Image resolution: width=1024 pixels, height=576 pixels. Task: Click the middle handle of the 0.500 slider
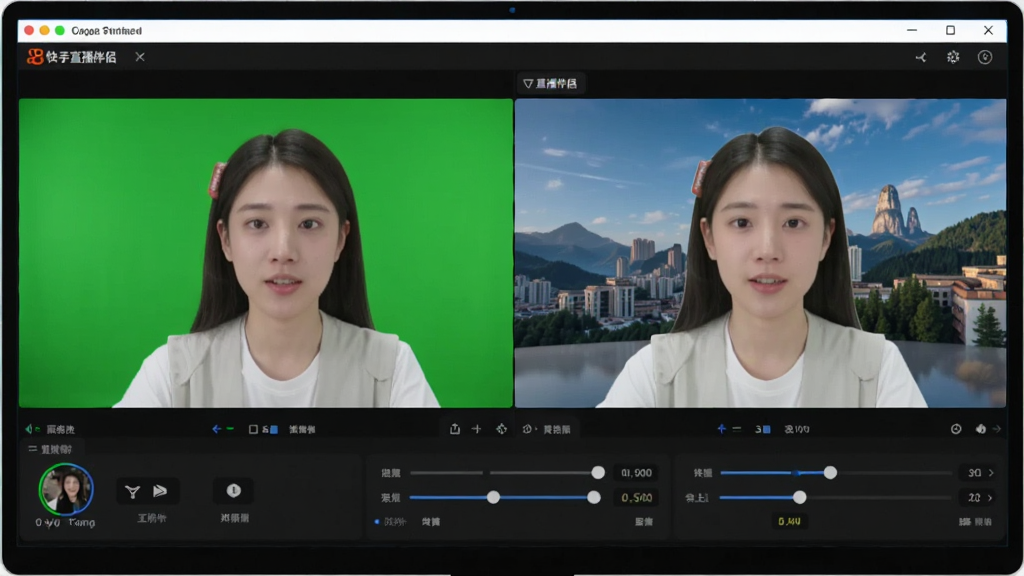coord(494,498)
